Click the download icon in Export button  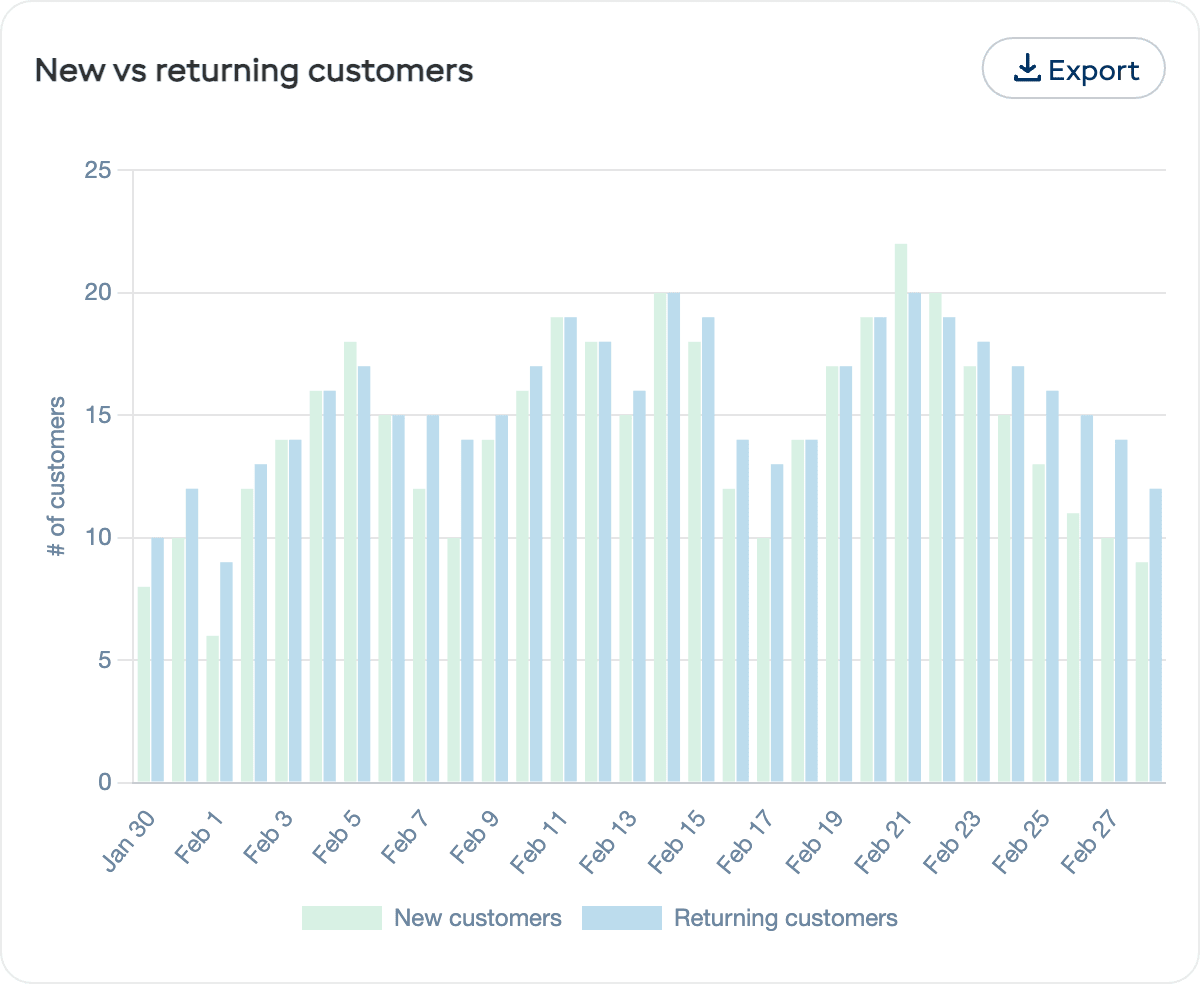(x=1027, y=68)
